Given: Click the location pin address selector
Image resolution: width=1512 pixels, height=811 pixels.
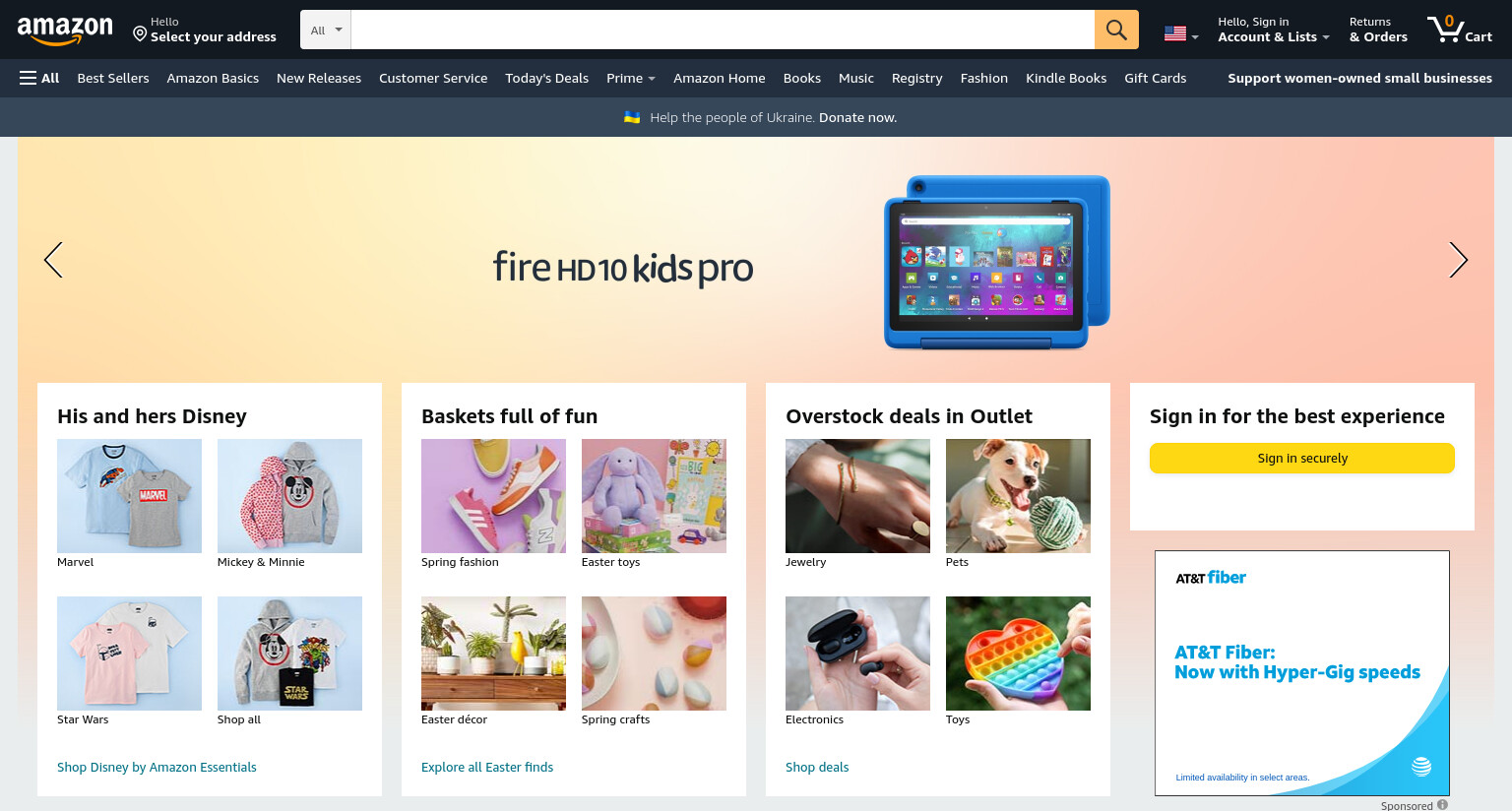Looking at the screenshot, I should (x=205, y=30).
